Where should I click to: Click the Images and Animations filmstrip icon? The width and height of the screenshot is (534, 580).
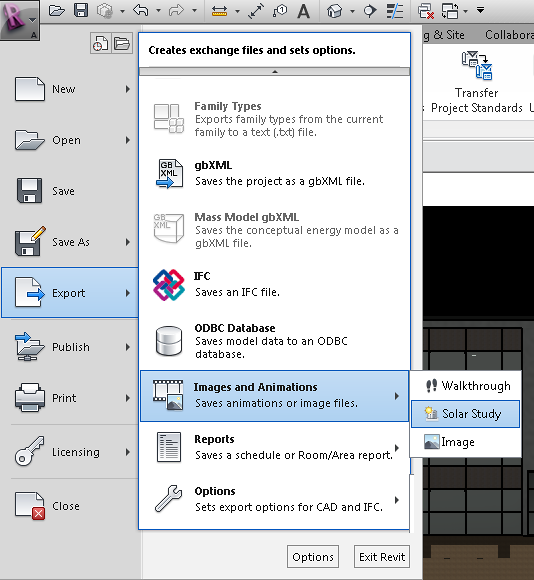tap(168, 395)
